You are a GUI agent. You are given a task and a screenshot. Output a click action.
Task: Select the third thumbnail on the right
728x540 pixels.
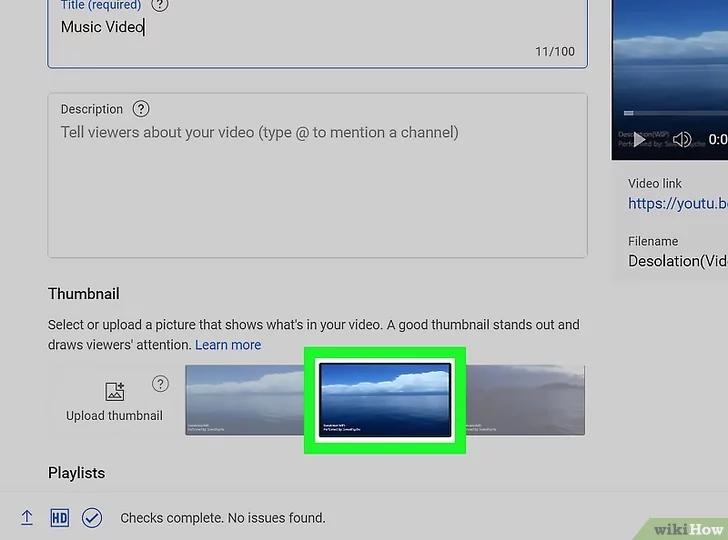525,400
